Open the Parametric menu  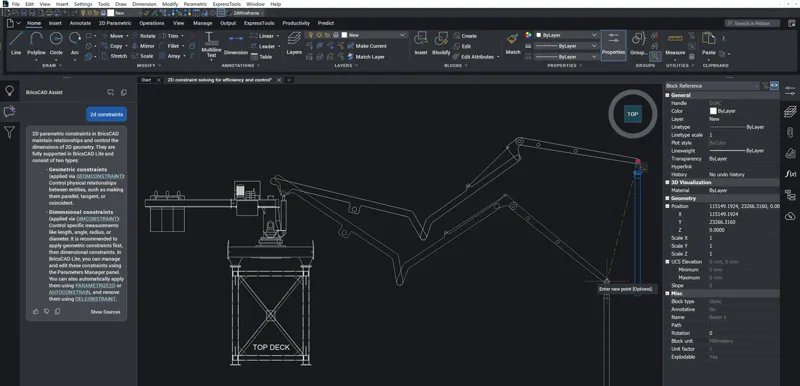[195, 4]
